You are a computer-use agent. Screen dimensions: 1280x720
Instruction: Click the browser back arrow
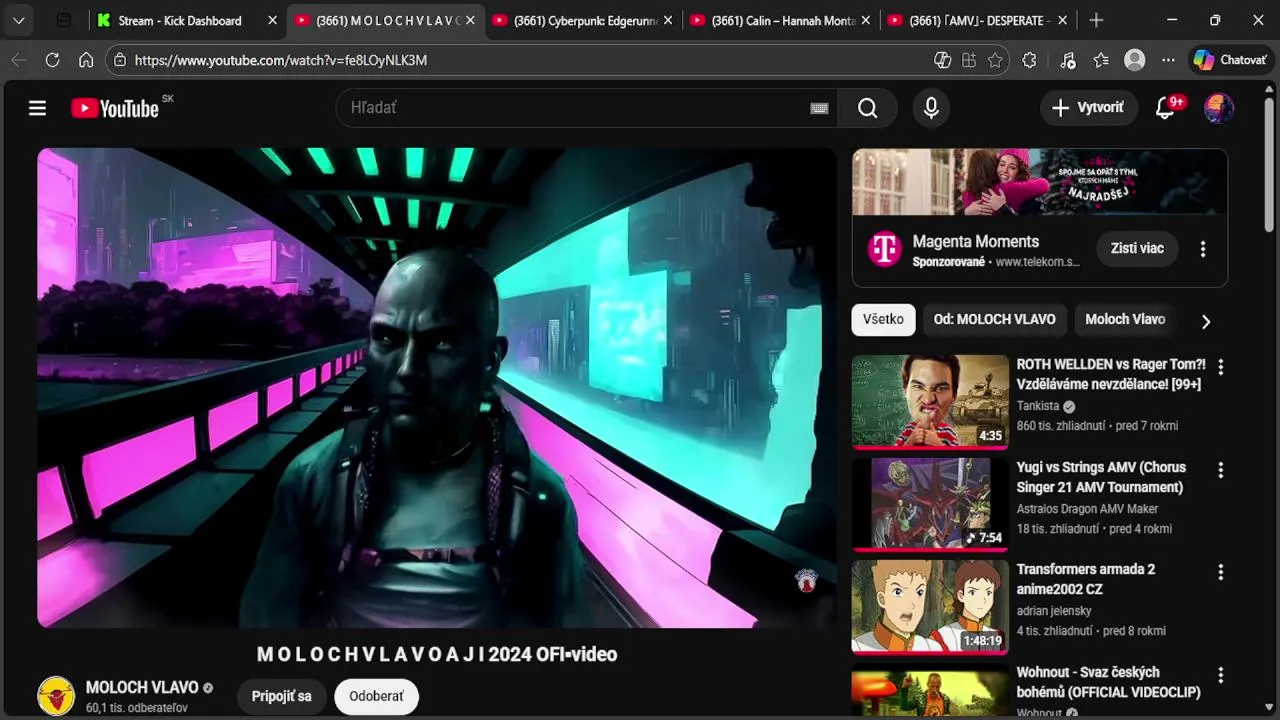[x=19, y=60]
